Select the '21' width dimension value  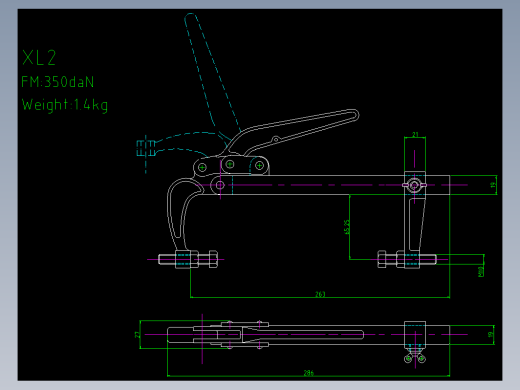click(415, 134)
